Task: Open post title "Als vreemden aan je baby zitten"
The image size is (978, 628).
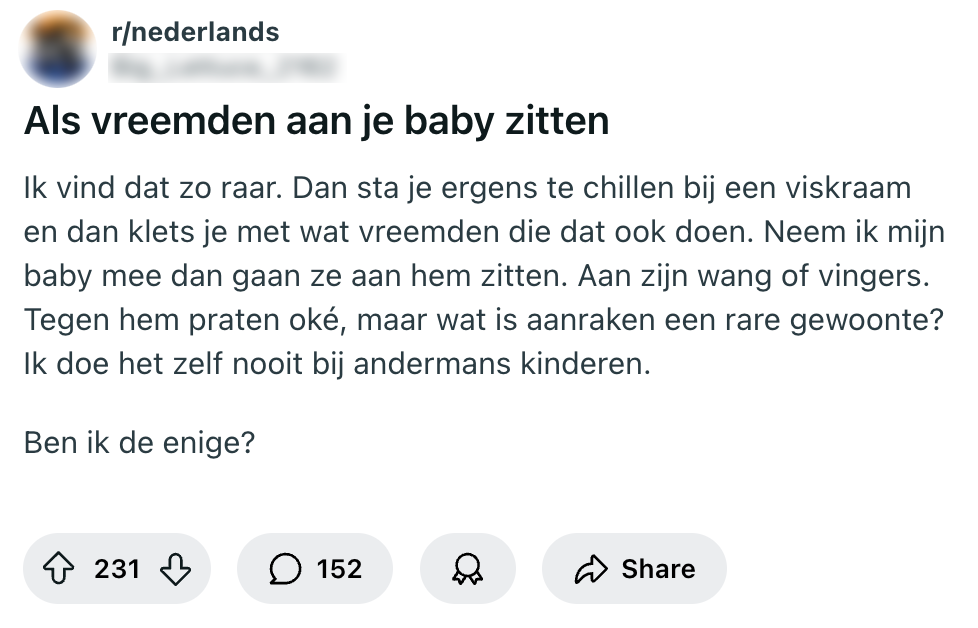Action: [316, 122]
